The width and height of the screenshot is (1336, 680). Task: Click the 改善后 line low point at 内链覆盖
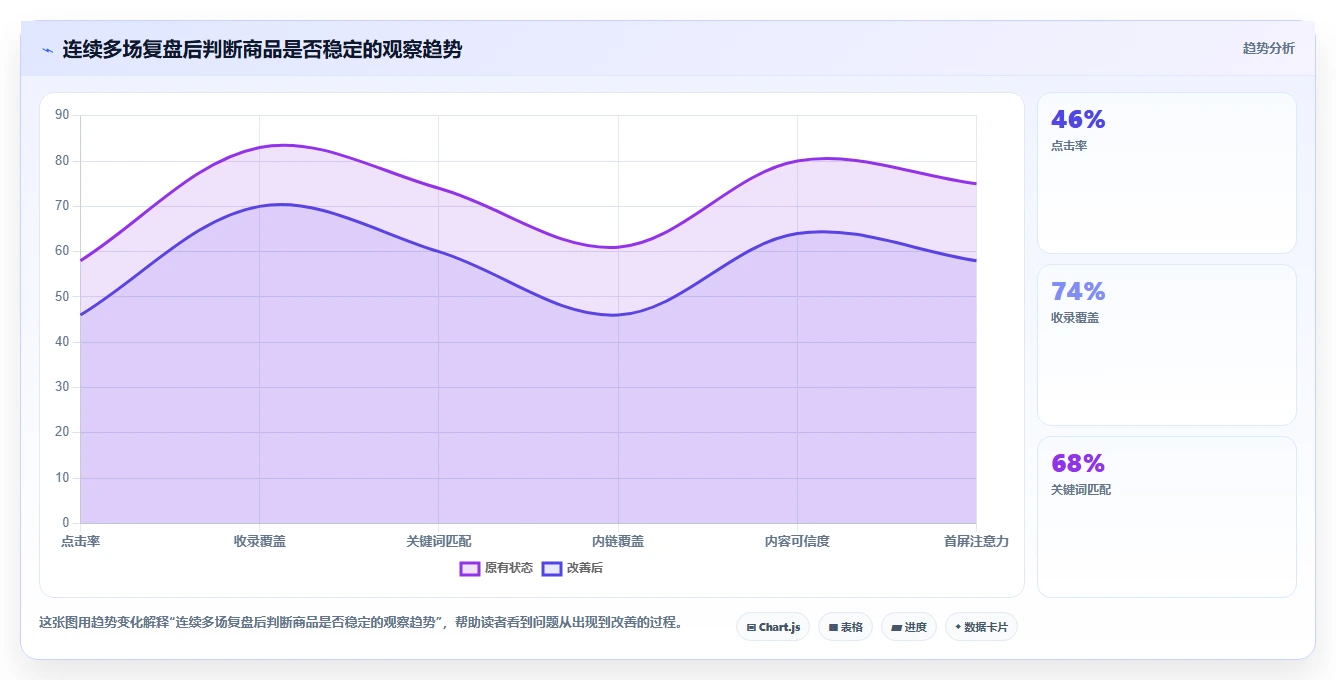(x=618, y=315)
